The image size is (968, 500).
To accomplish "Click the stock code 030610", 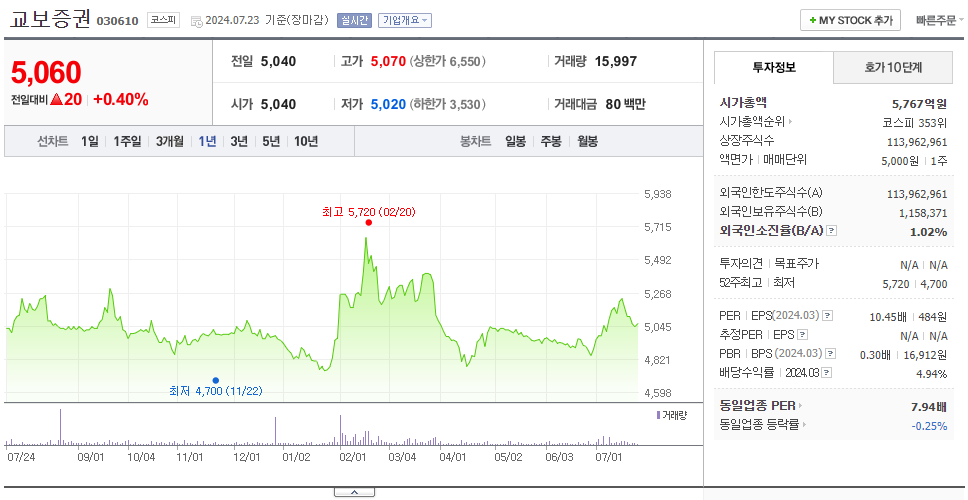I will 117,22.
